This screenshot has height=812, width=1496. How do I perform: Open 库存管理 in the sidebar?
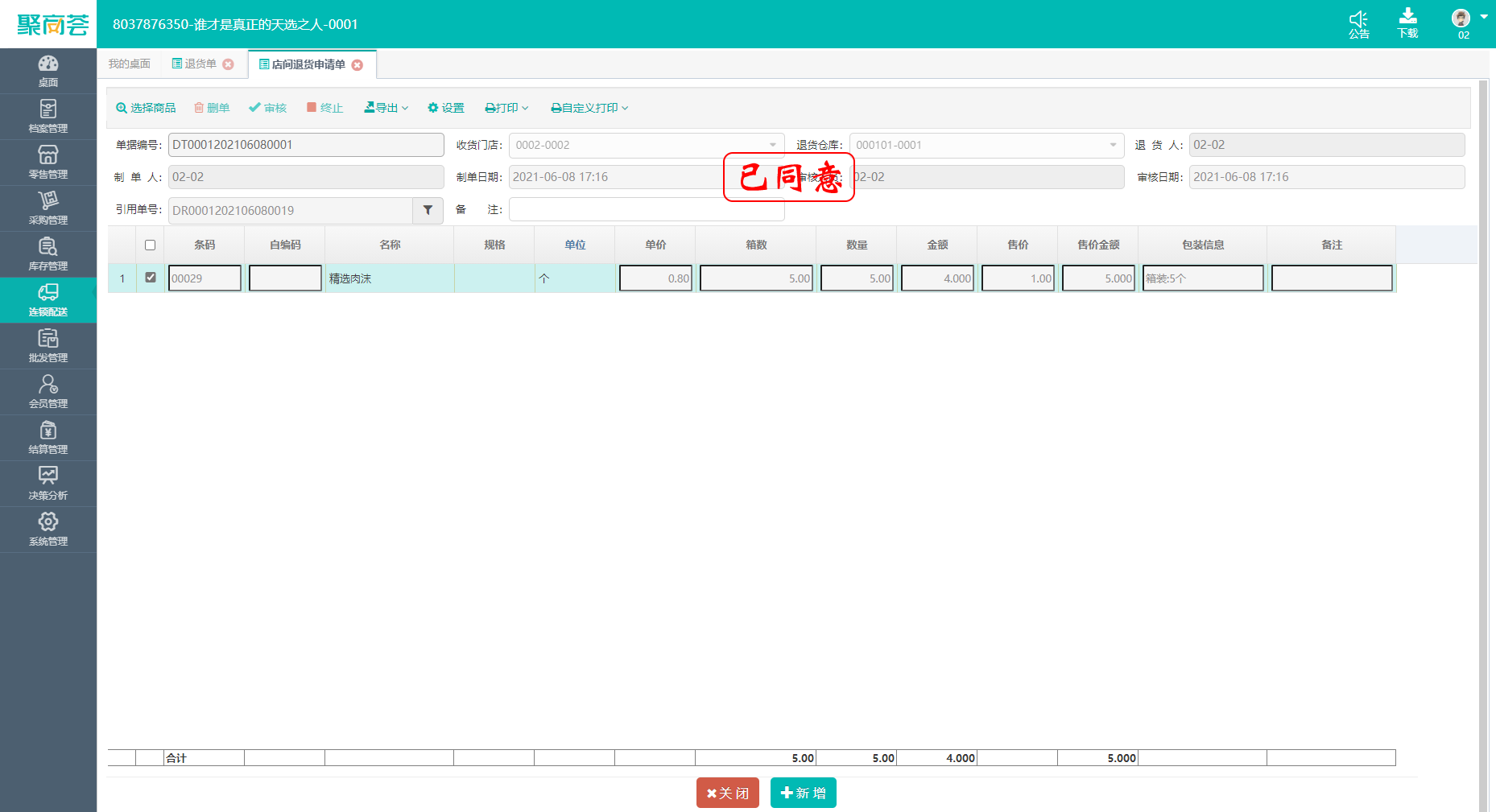coord(48,254)
